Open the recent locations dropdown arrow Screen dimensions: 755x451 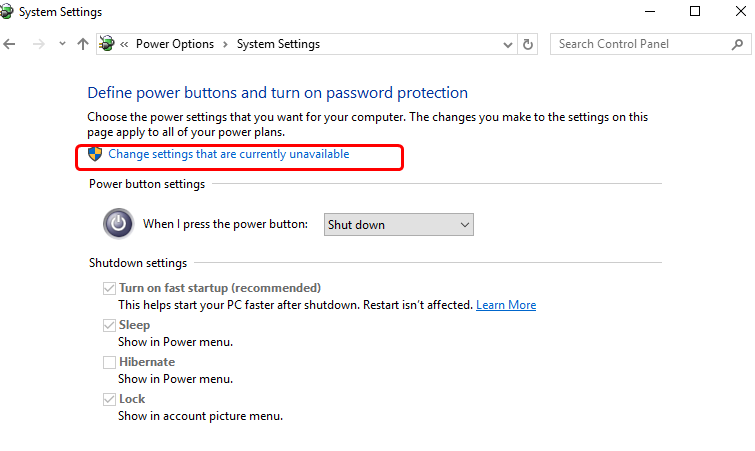coord(62,45)
